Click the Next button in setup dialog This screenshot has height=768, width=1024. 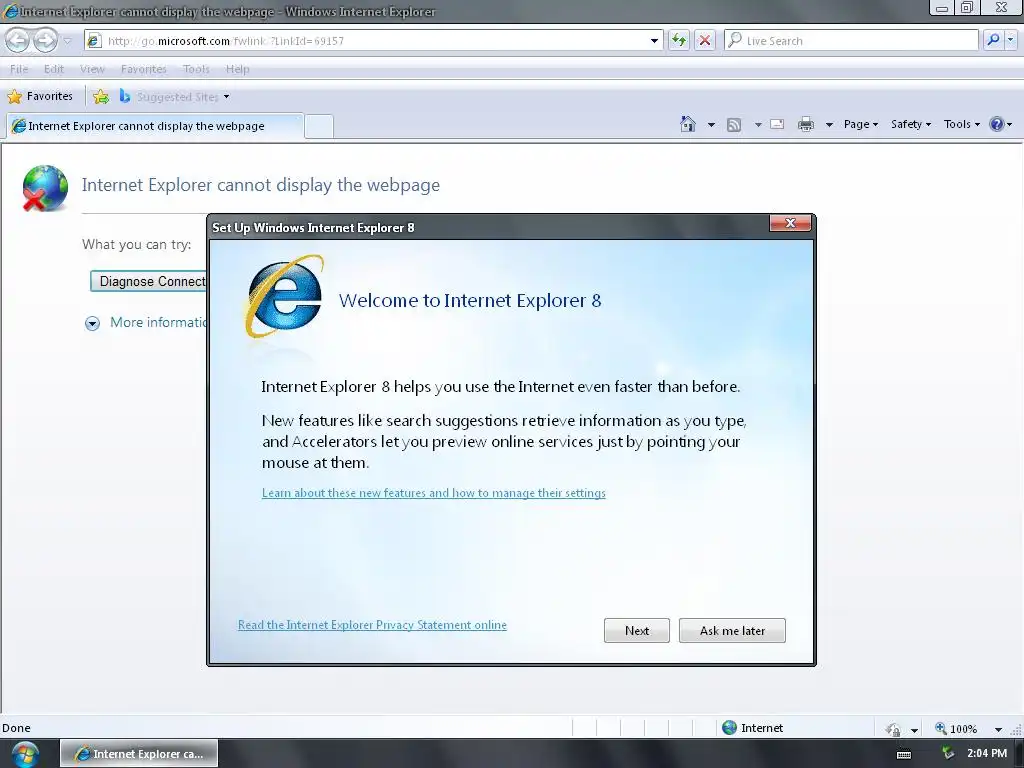click(x=637, y=630)
